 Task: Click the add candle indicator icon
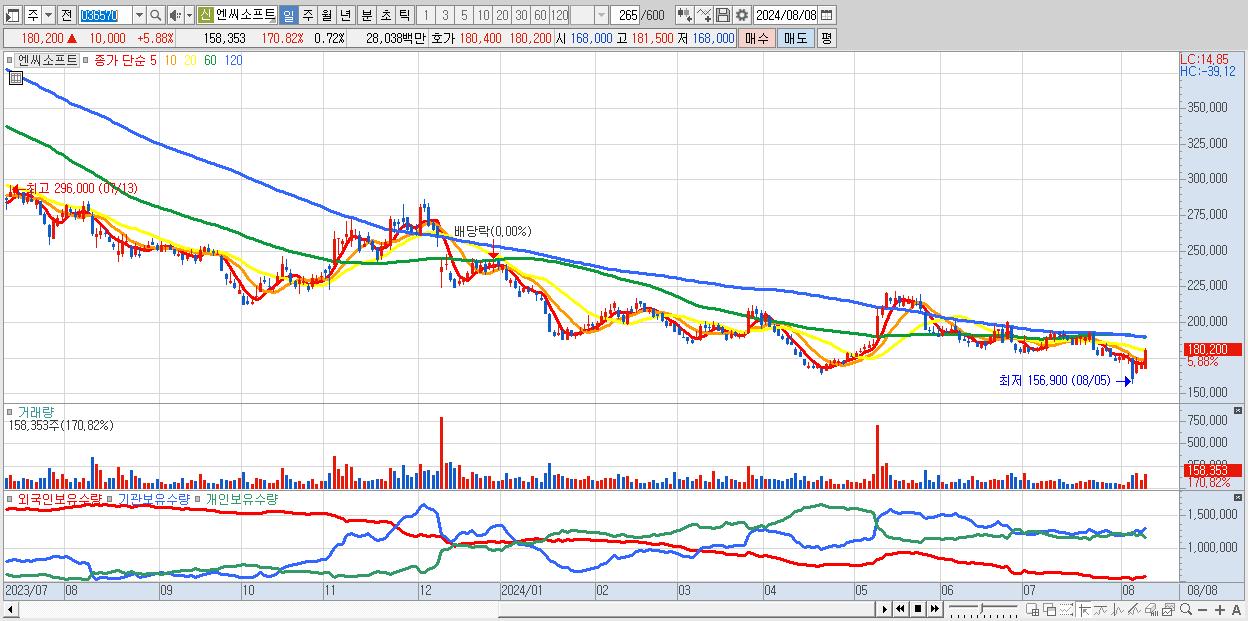point(685,15)
